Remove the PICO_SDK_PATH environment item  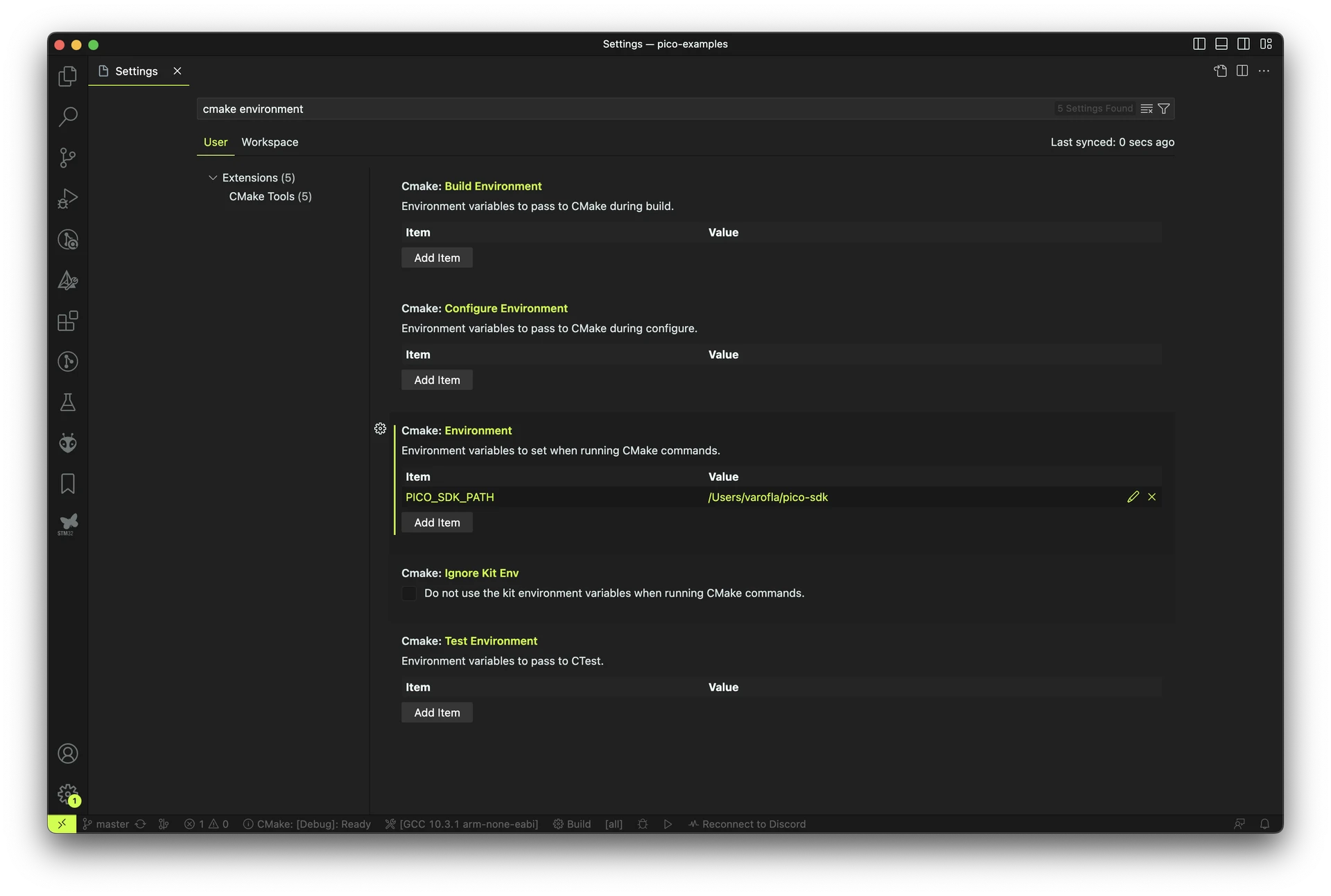point(1151,497)
